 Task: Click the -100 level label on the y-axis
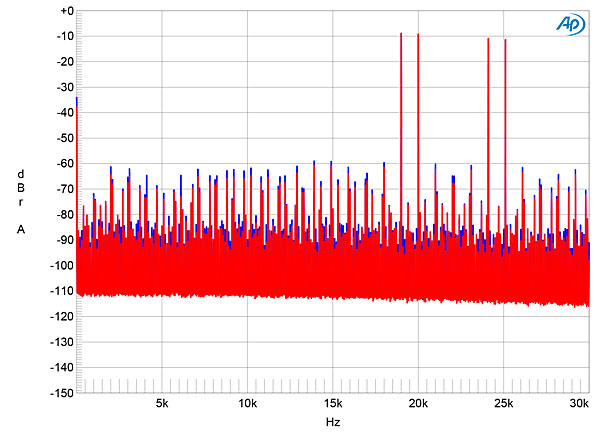pos(62,266)
